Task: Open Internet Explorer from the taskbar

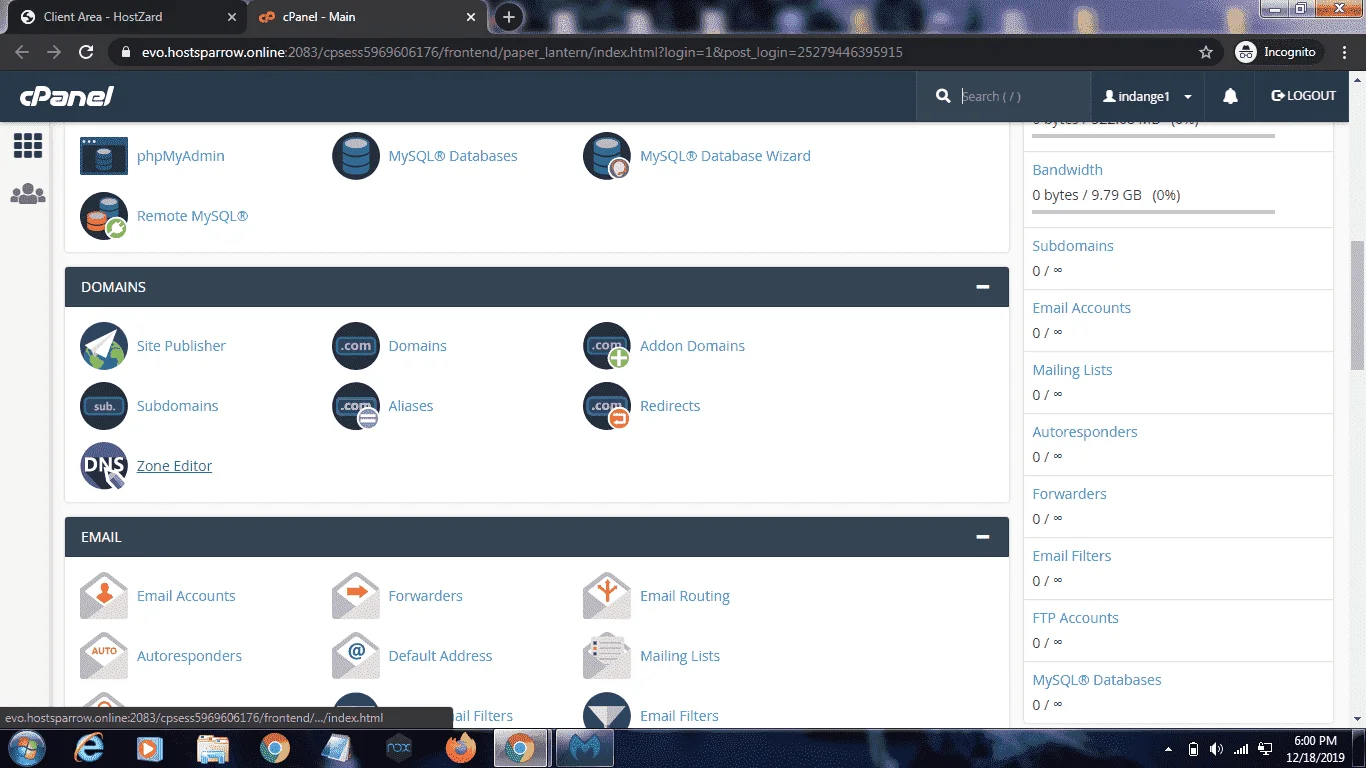Action: (x=89, y=748)
